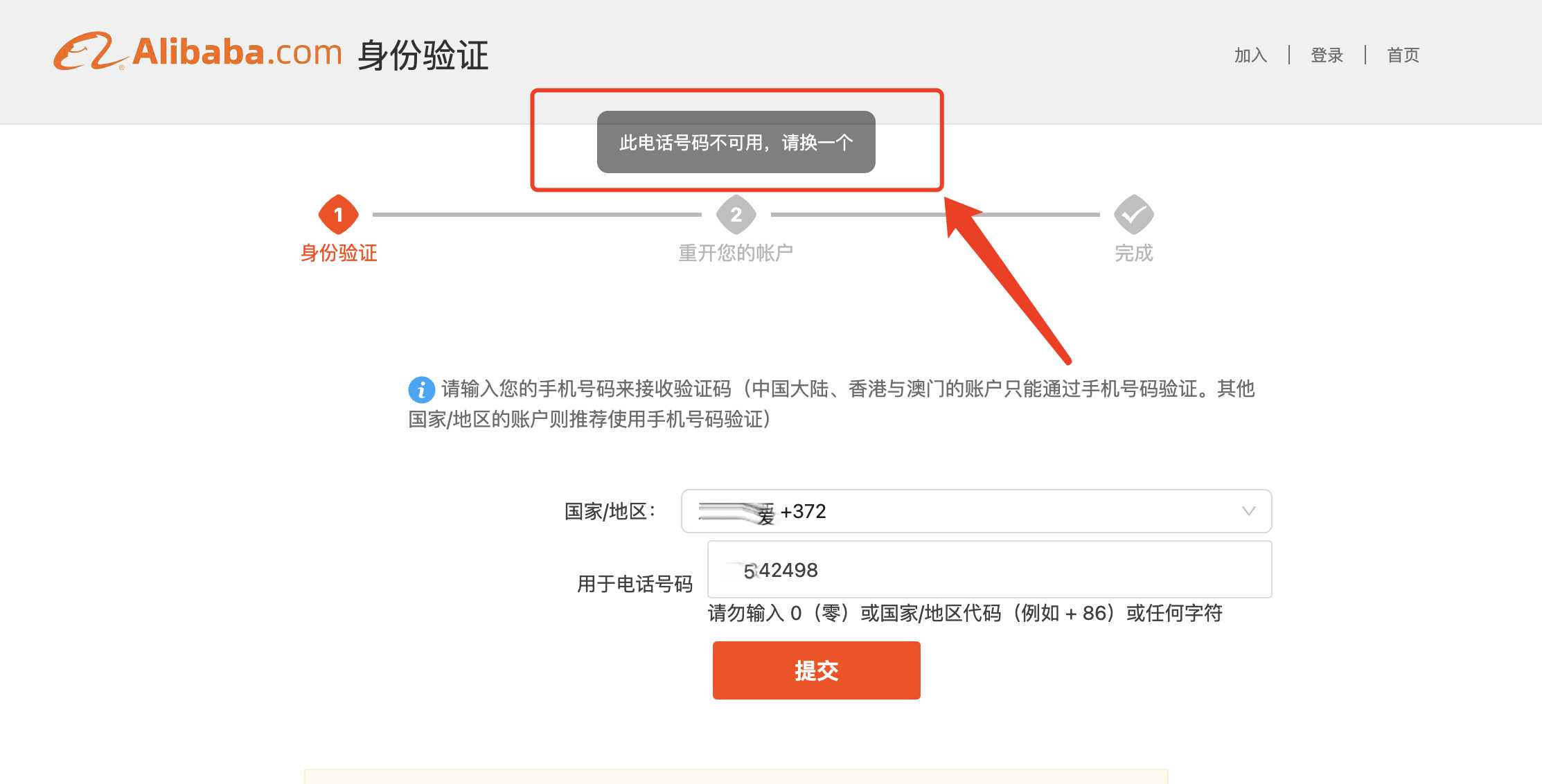1542x784 pixels.
Task: Click the 登录 link
Action: click(1327, 54)
